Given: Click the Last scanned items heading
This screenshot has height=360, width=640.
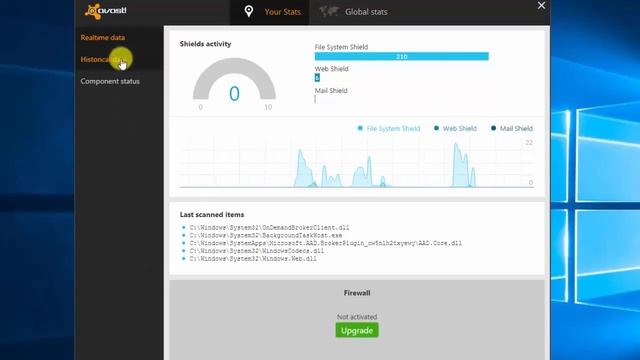Looking at the screenshot, I should (212, 215).
